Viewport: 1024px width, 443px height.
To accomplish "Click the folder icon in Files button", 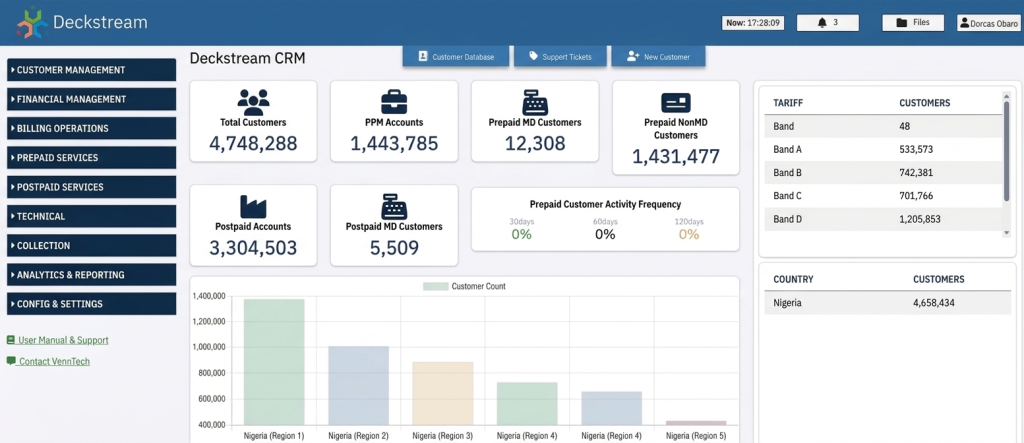I will (x=901, y=23).
